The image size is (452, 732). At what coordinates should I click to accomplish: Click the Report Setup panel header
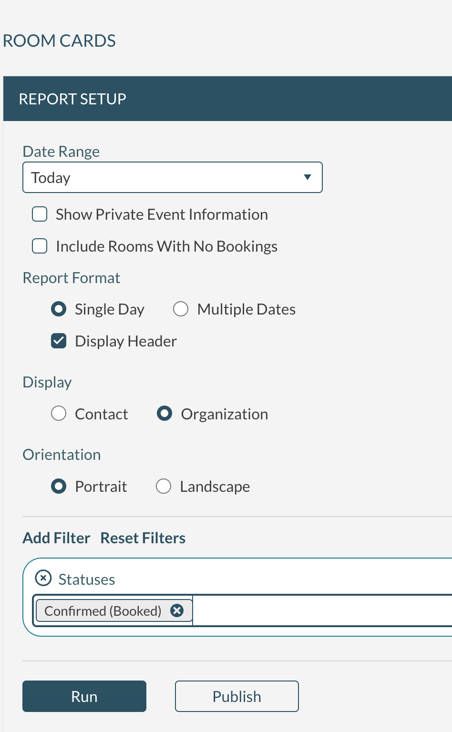227,99
